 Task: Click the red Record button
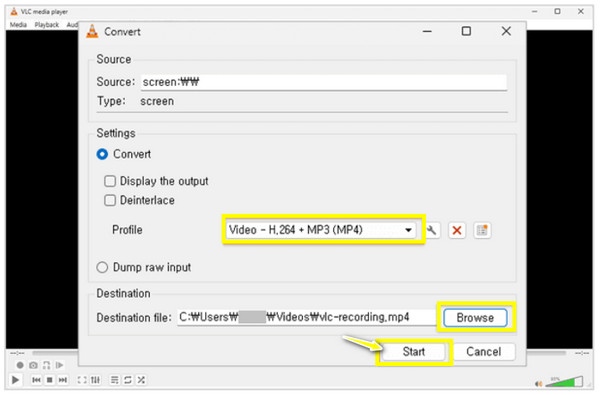(20, 365)
